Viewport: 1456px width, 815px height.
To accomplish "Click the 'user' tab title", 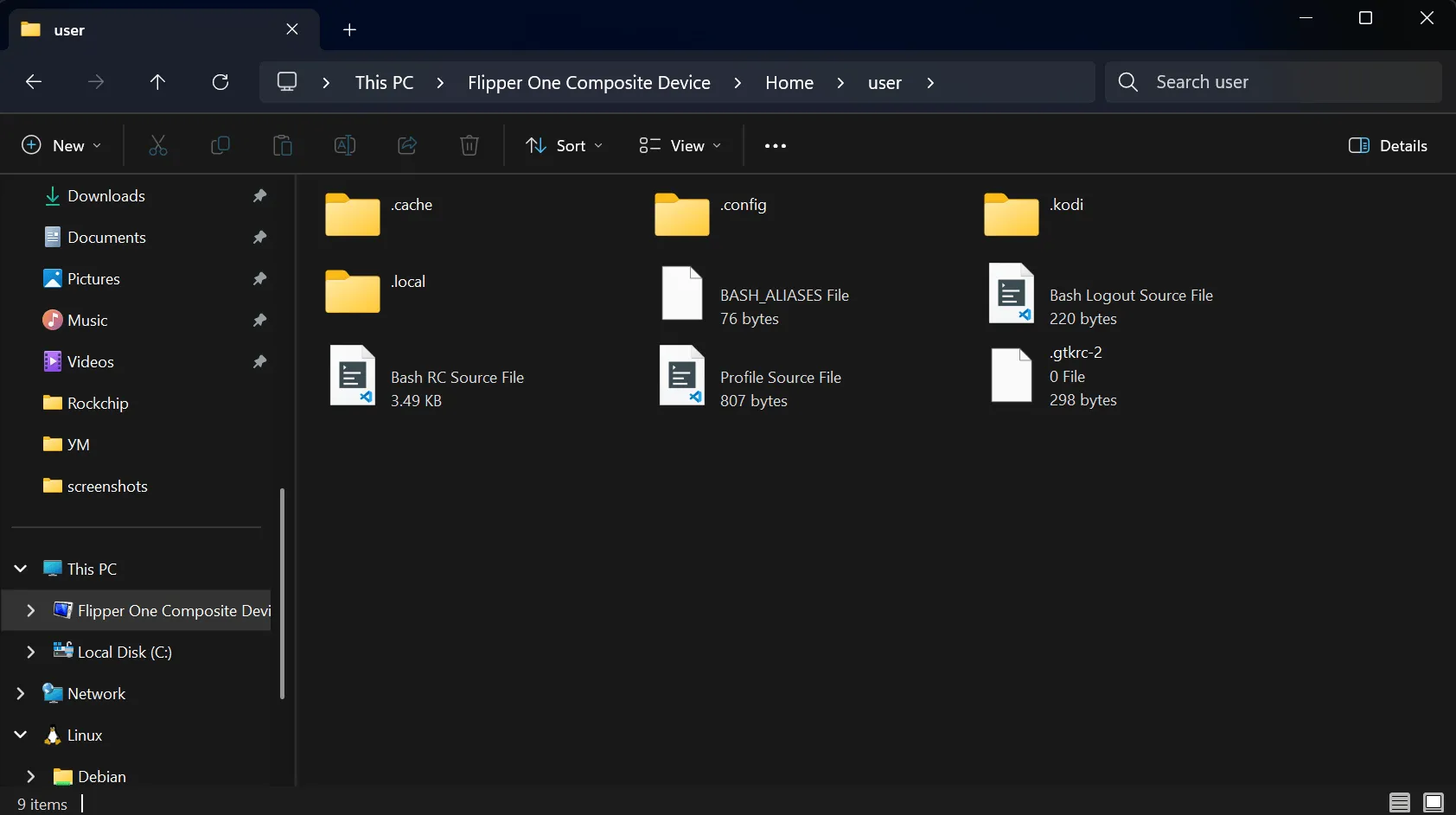I will [69, 30].
